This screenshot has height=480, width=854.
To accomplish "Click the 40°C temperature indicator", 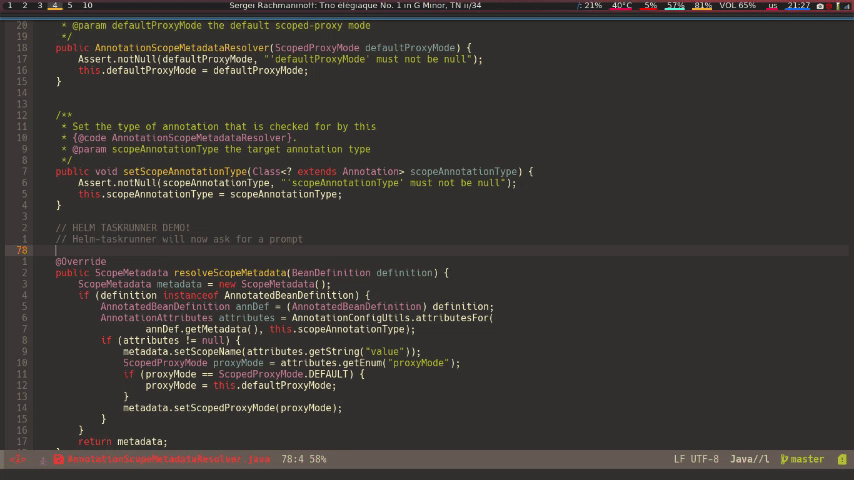I will (x=621, y=5).
